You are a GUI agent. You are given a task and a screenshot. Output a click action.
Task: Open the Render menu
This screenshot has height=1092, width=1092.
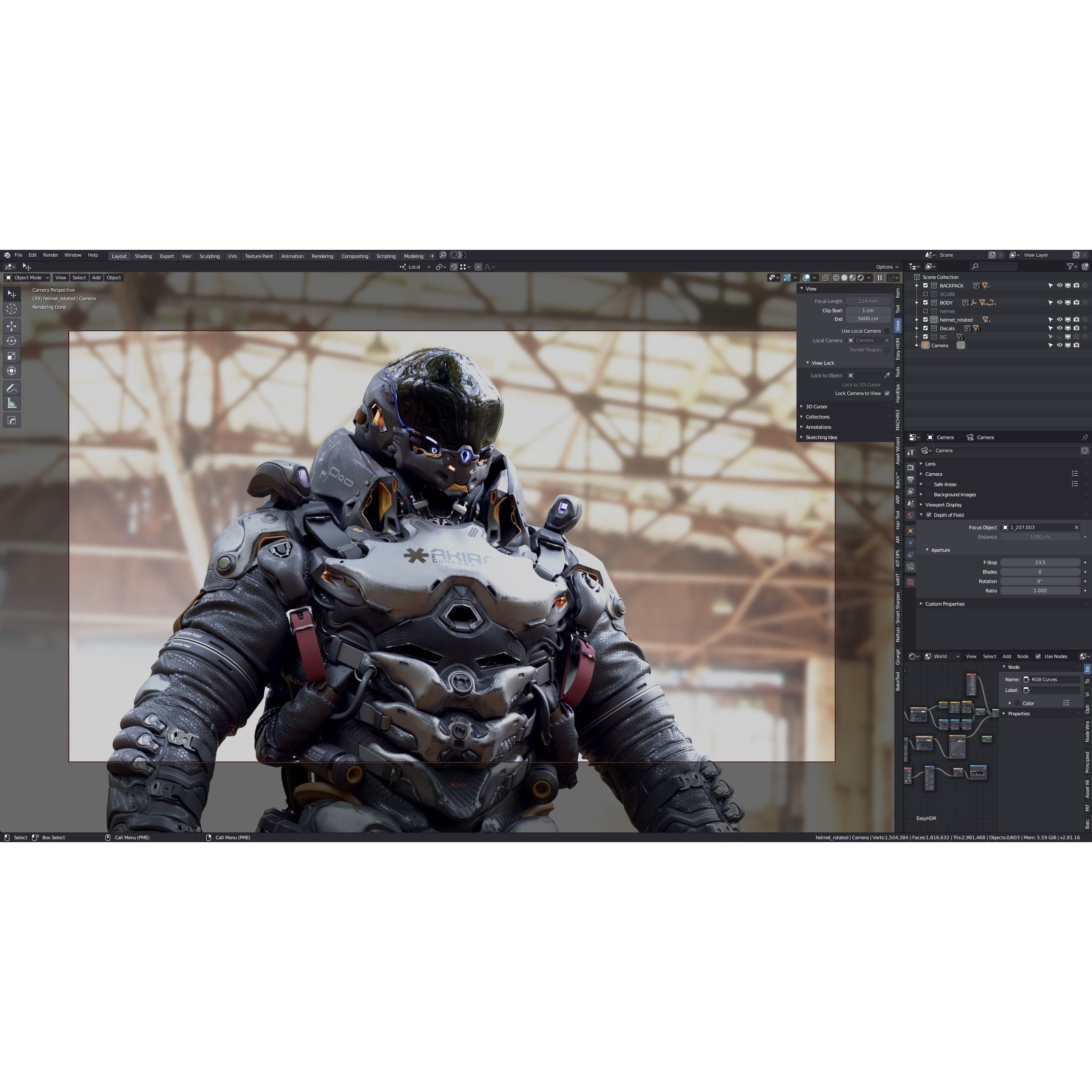click(51, 255)
